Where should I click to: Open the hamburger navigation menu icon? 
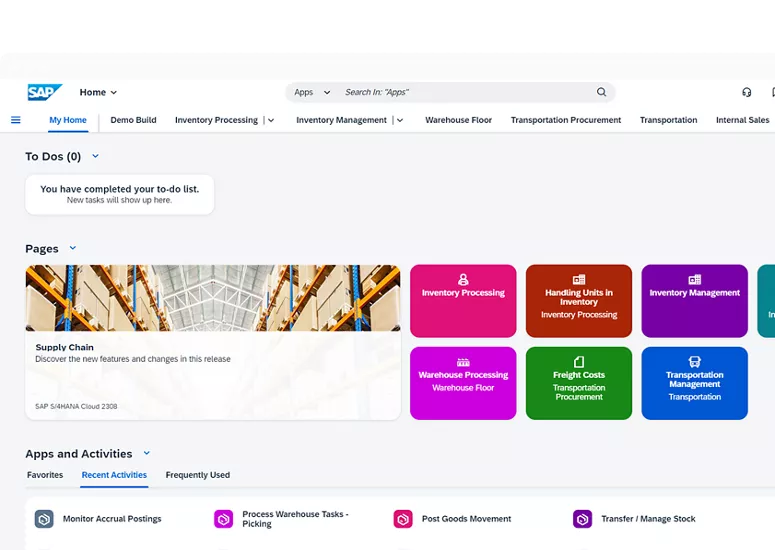15,120
